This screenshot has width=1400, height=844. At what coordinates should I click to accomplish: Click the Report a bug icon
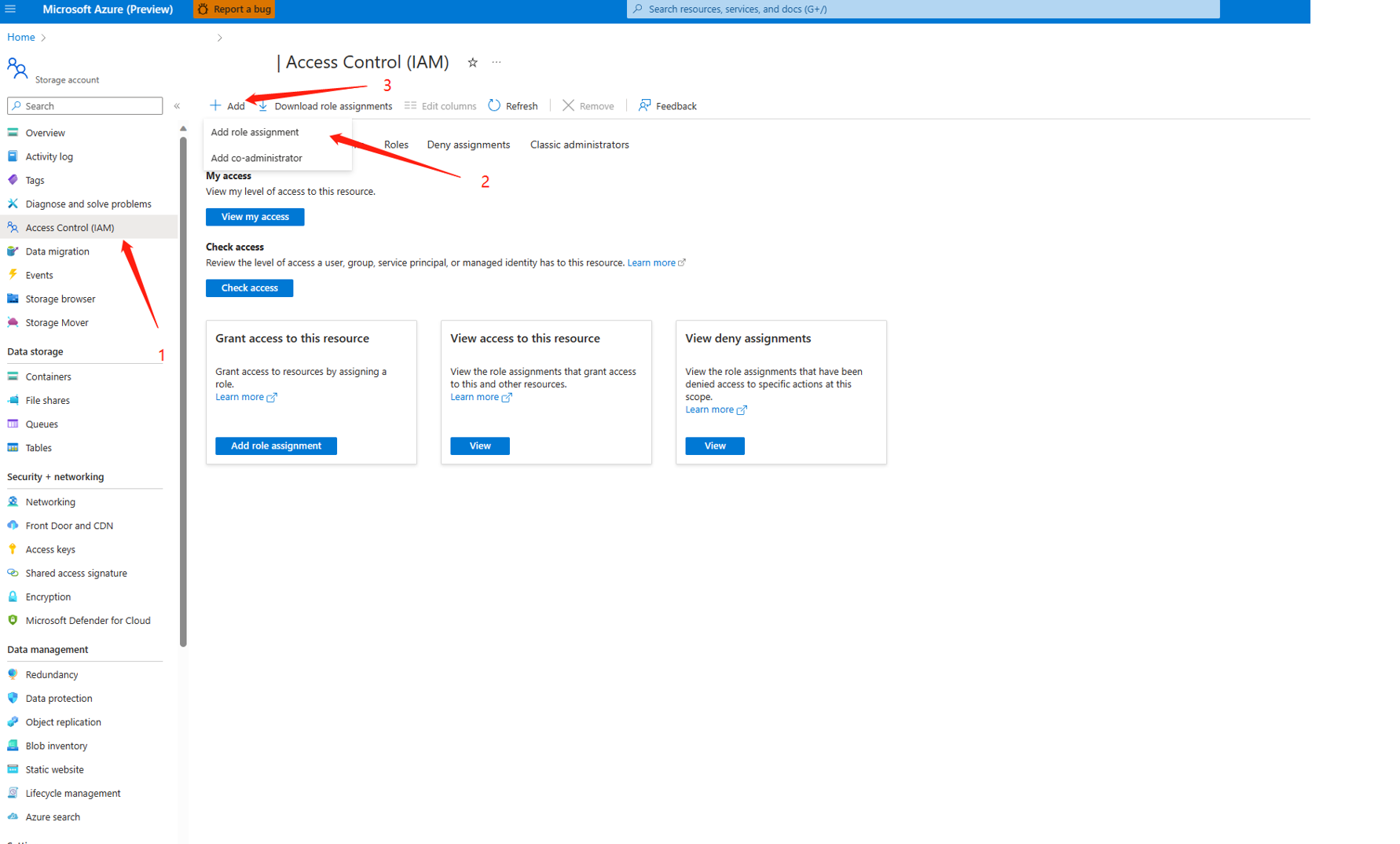point(203,9)
